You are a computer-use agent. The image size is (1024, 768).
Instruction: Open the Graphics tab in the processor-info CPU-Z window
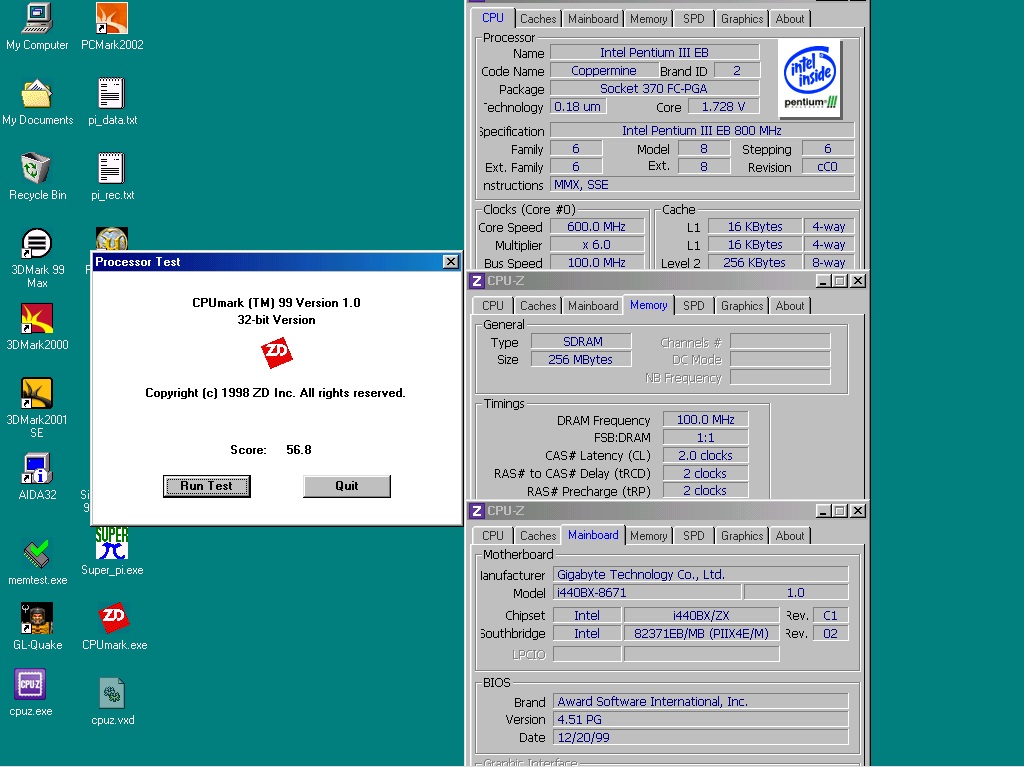742,19
